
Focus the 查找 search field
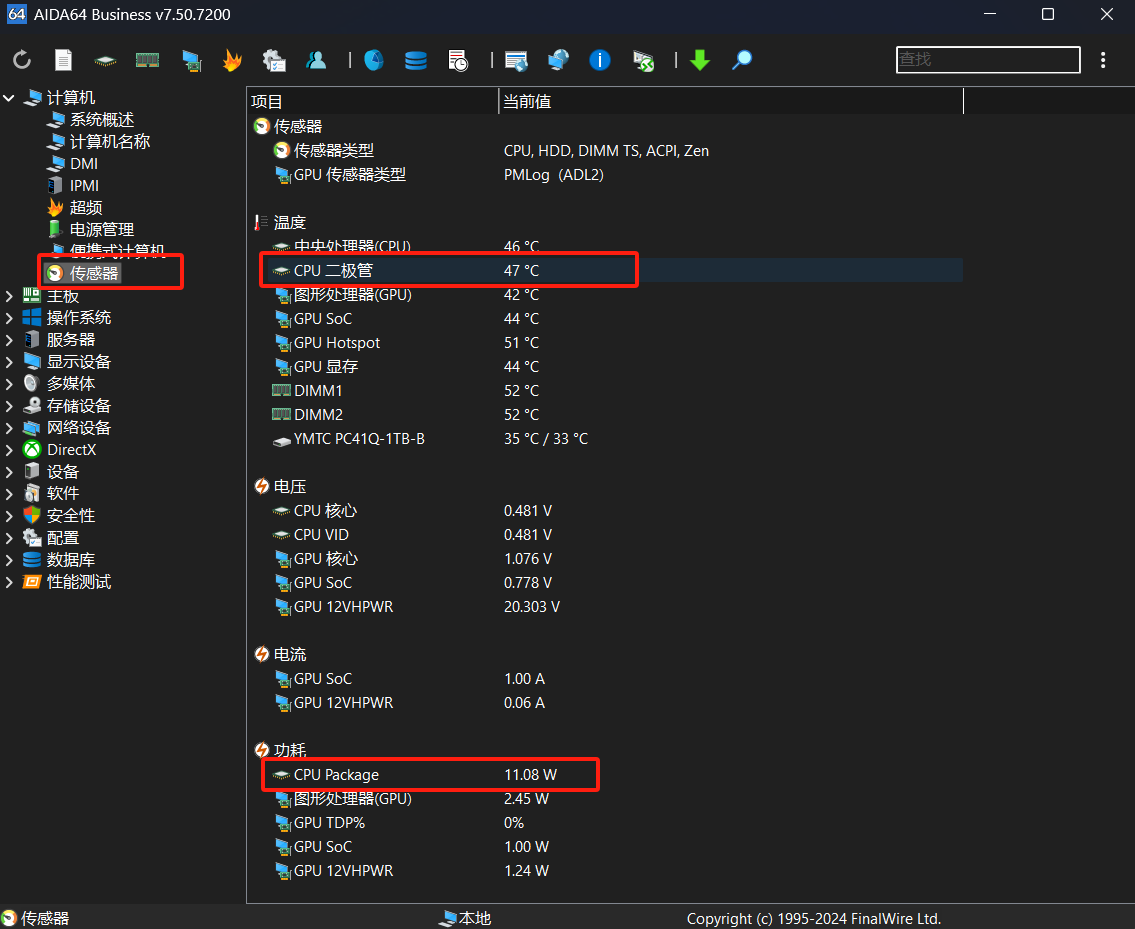[x=988, y=59]
